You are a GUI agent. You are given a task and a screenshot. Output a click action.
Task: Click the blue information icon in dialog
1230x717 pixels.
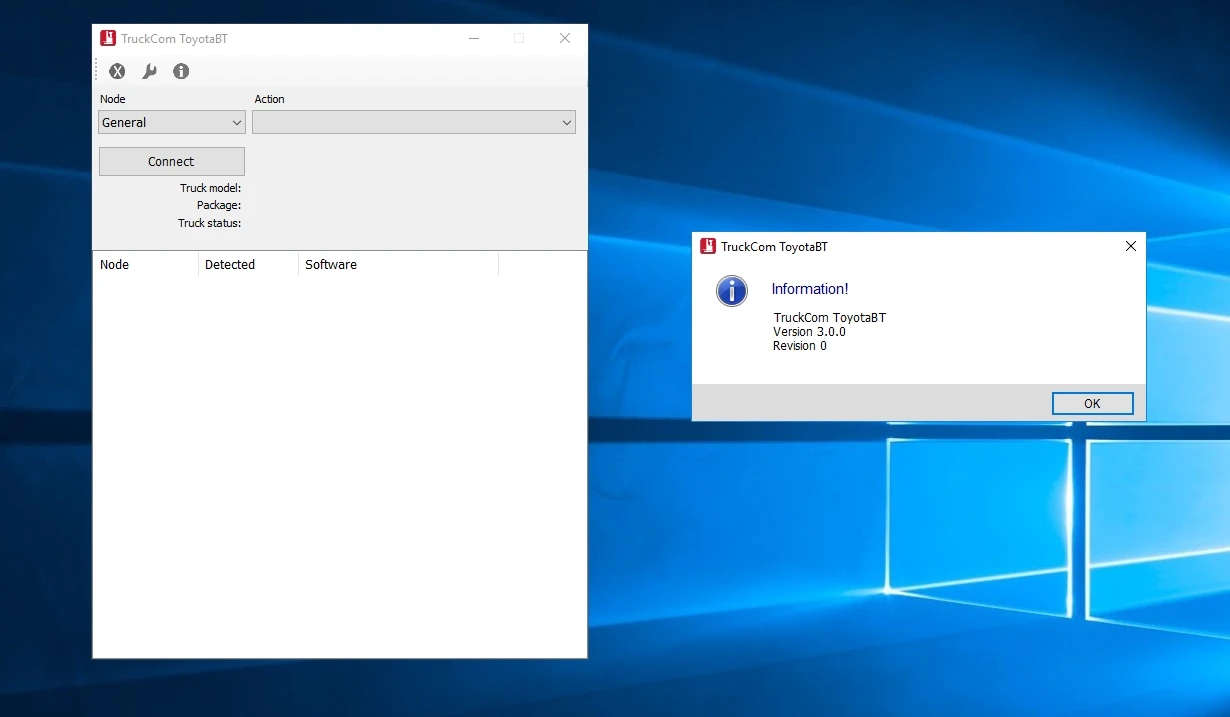732,291
